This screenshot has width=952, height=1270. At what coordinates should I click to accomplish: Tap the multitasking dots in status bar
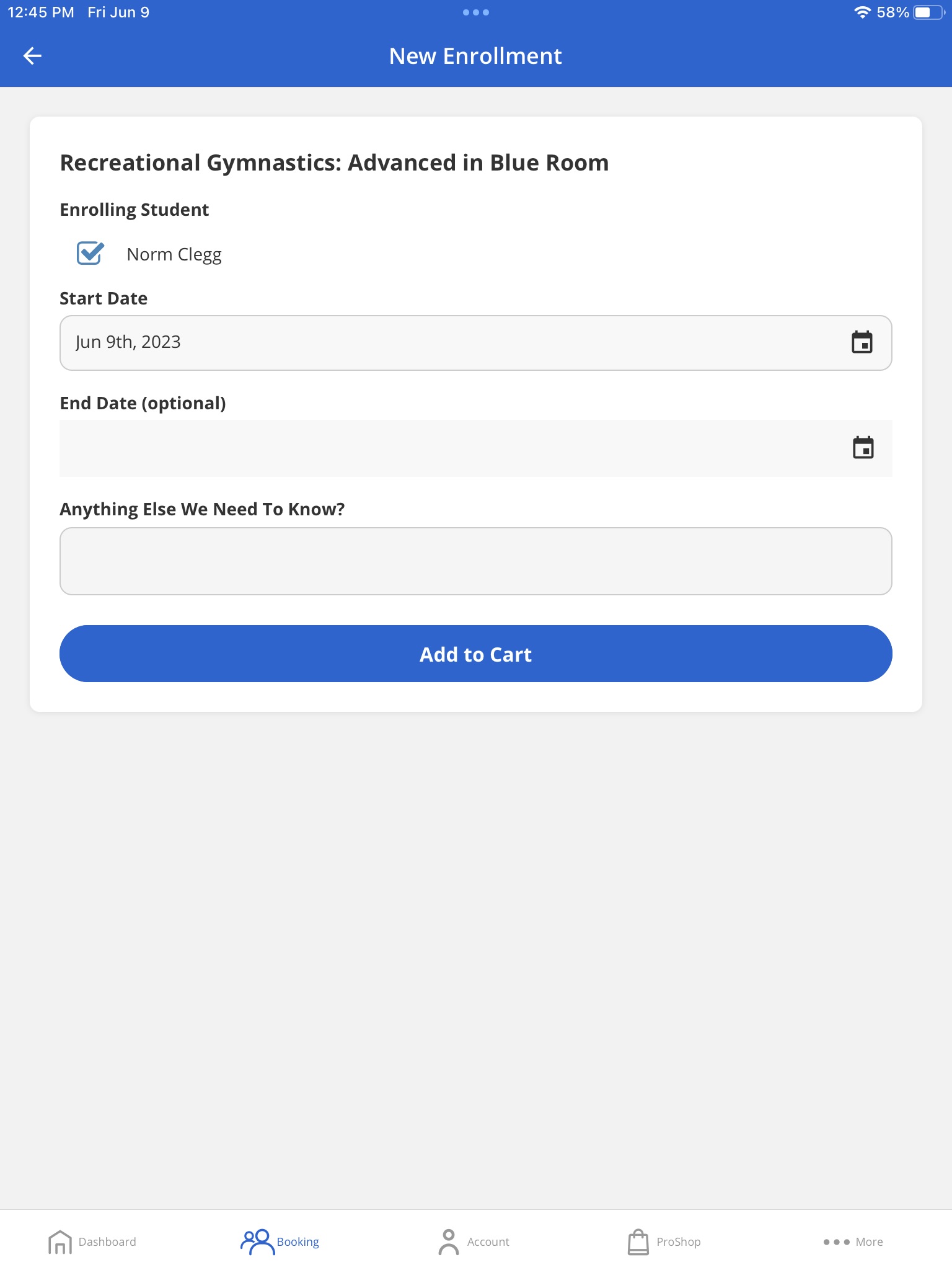(476, 12)
